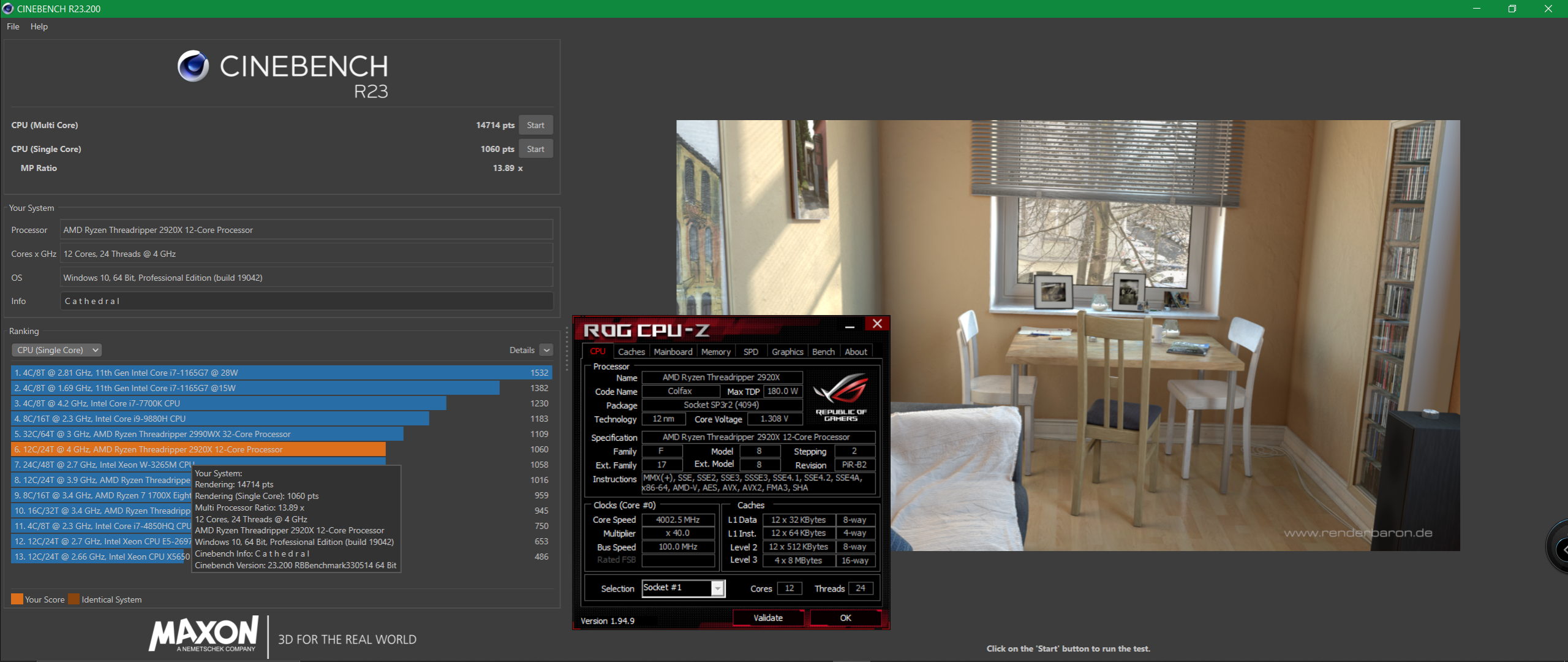
Task: Click the Info text field containing Cathedral
Action: 306,301
